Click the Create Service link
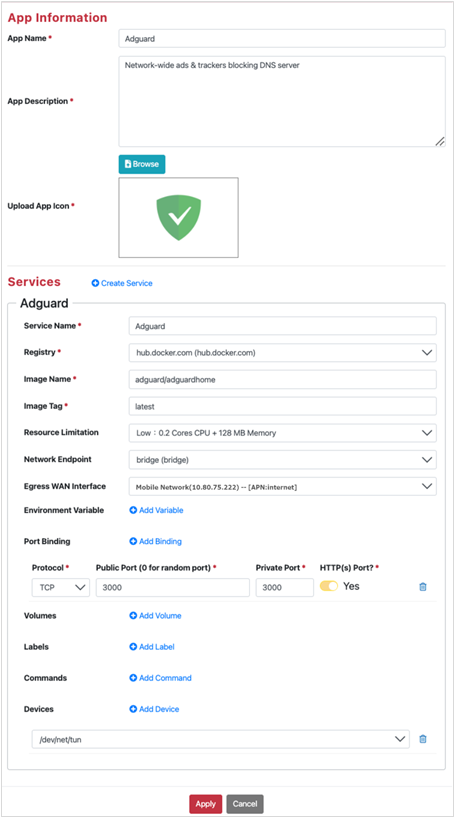Screen dimensions: 454x817 coord(122,283)
